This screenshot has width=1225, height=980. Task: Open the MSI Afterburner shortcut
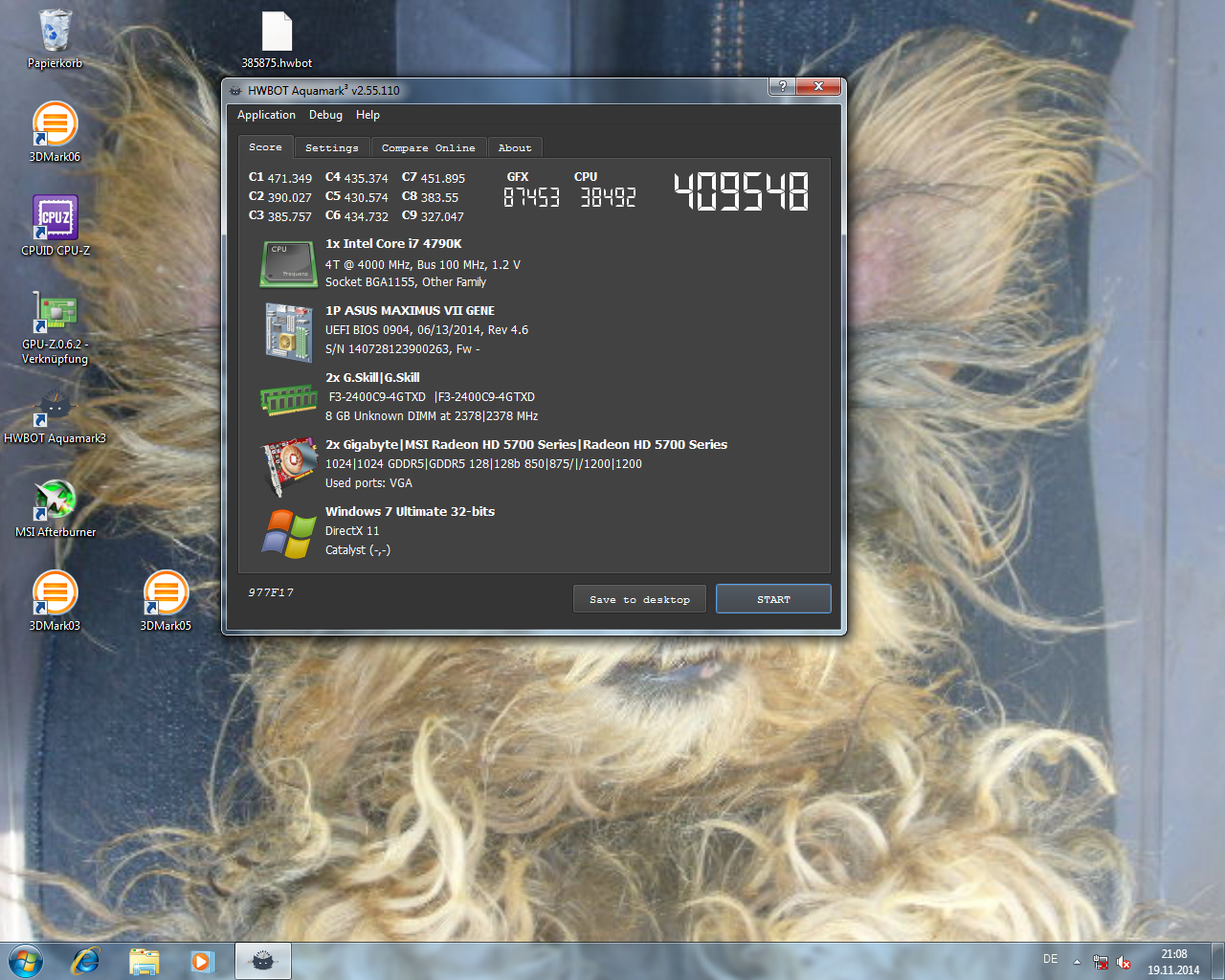point(56,508)
